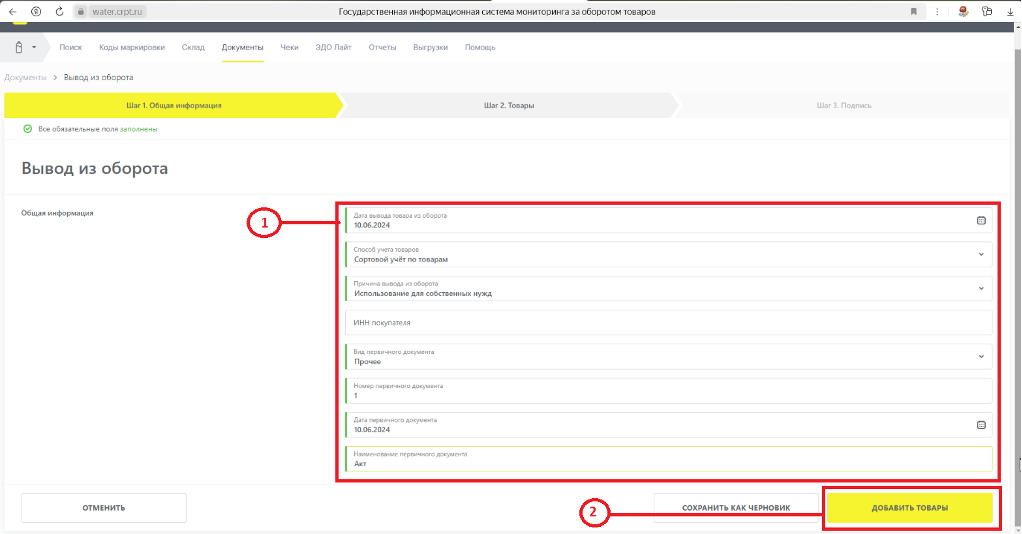Open the browser three-dot menu
The image size is (1022, 534).
[937, 12]
